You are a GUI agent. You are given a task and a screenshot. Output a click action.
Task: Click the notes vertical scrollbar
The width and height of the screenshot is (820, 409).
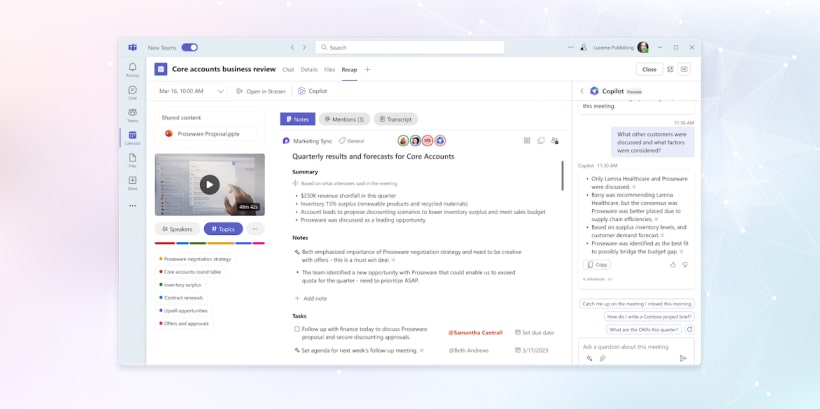click(563, 176)
